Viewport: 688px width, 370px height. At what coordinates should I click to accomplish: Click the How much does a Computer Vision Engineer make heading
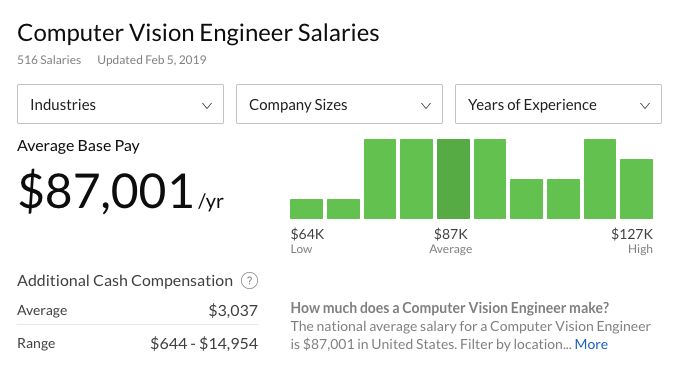pos(450,308)
